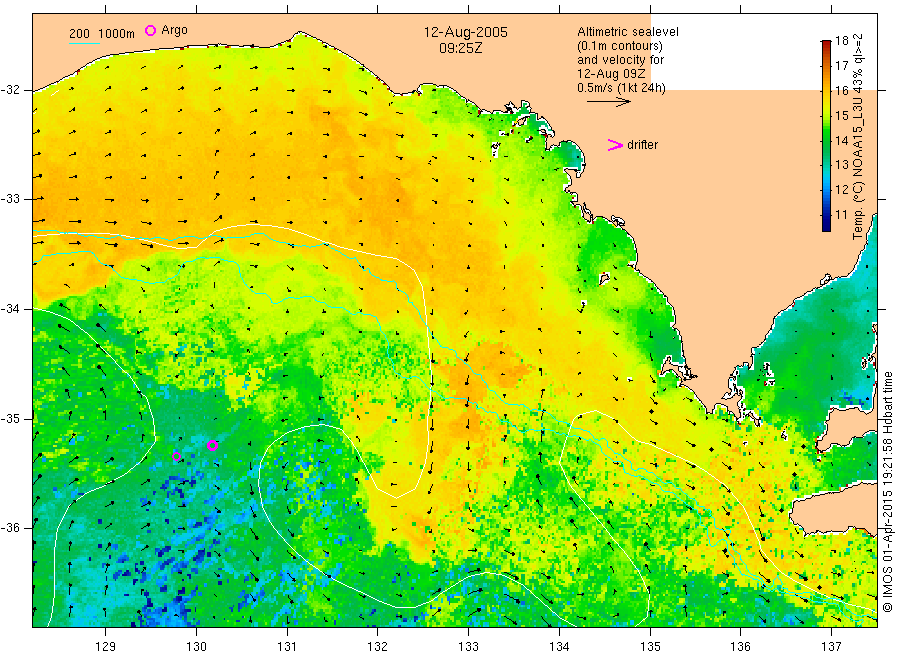The height and width of the screenshot is (660, 900).
Task: Click the 'Argo' legend label
Action: coord(174,30)
